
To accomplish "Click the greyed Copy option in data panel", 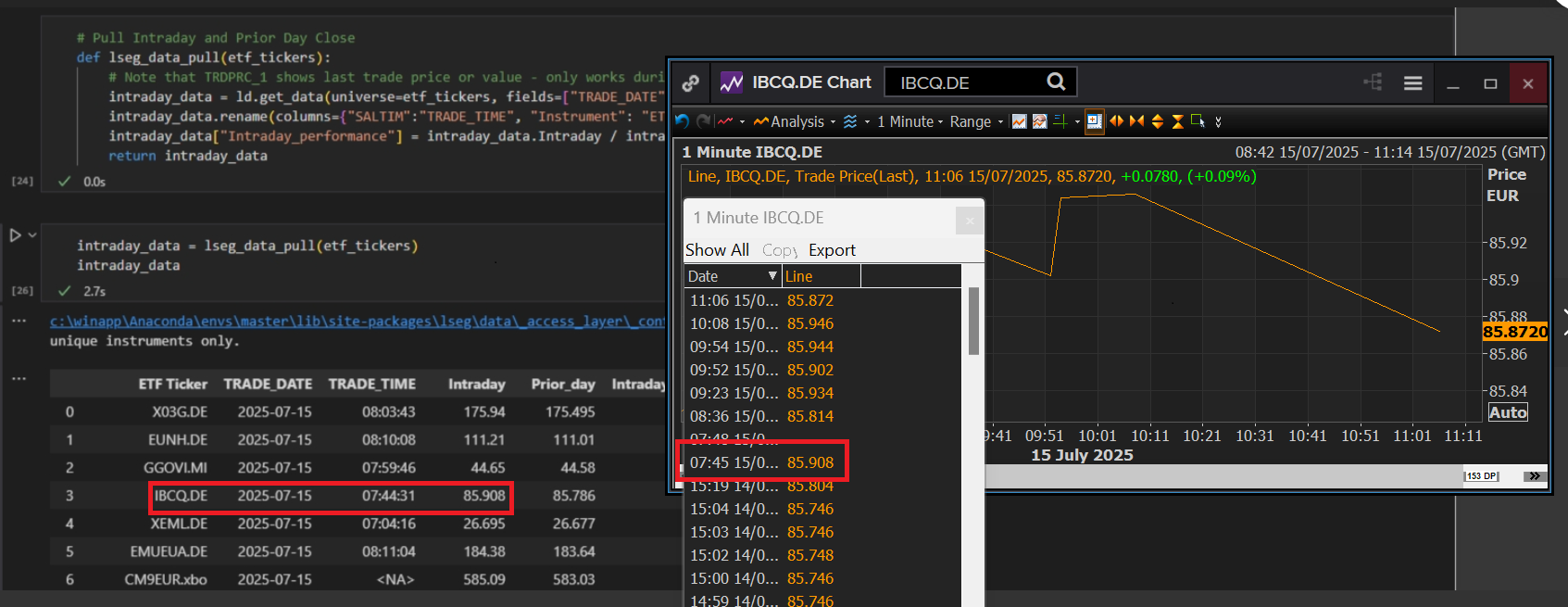I will tap(780, 250).
